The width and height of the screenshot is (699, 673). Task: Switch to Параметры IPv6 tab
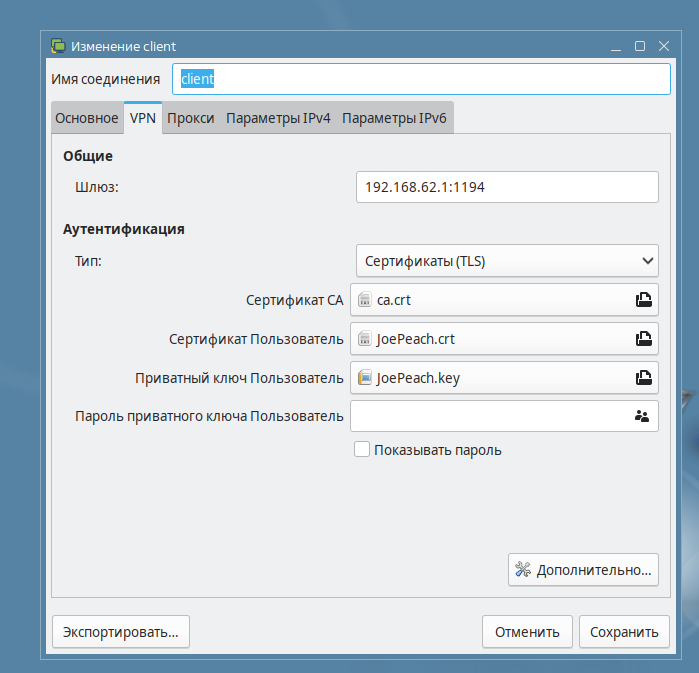pyautogui.click(x=394, y=118)
